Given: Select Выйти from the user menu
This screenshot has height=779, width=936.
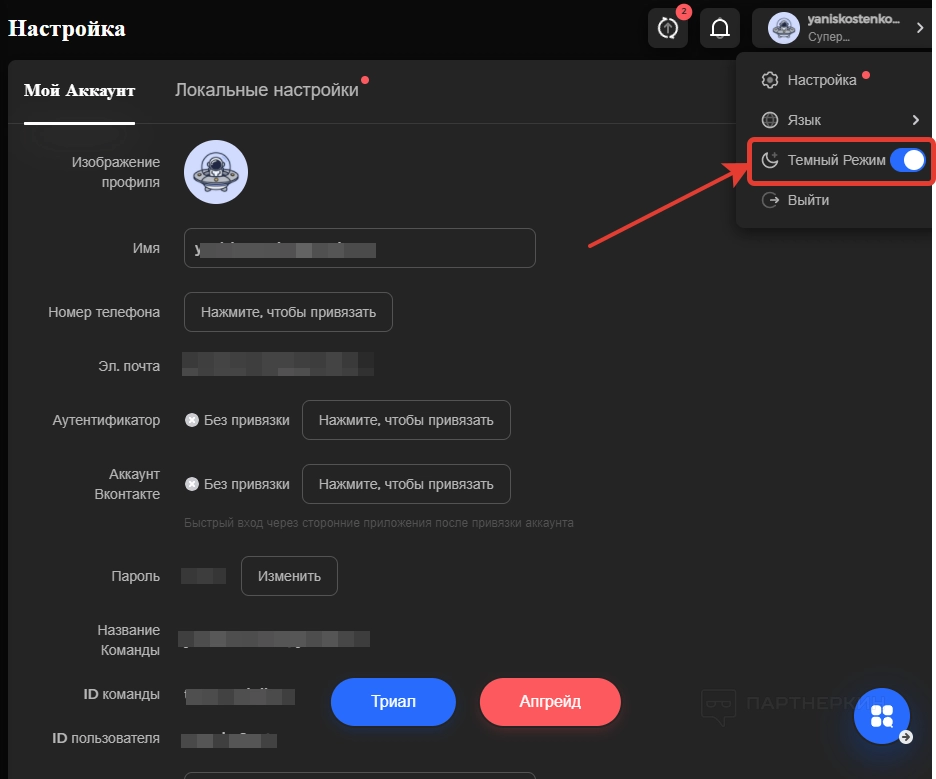Looking at the screenshot, I should click(x=808, y=200).
